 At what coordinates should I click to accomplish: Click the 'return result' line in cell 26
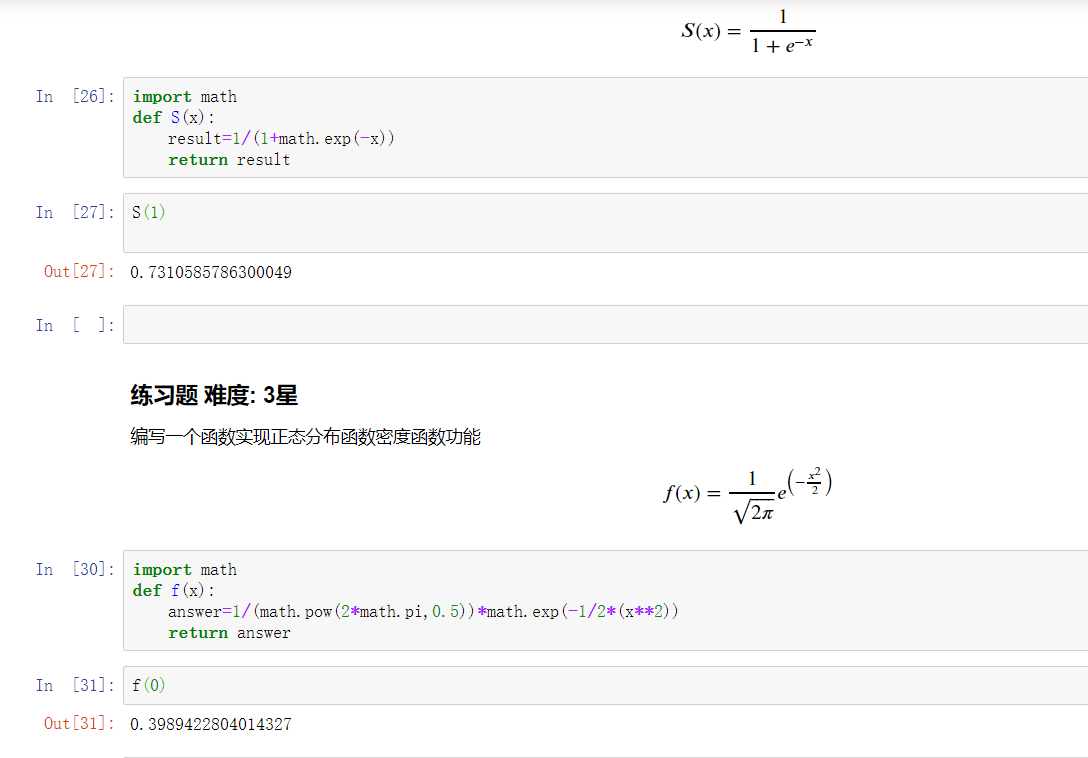tap(229, 160)
